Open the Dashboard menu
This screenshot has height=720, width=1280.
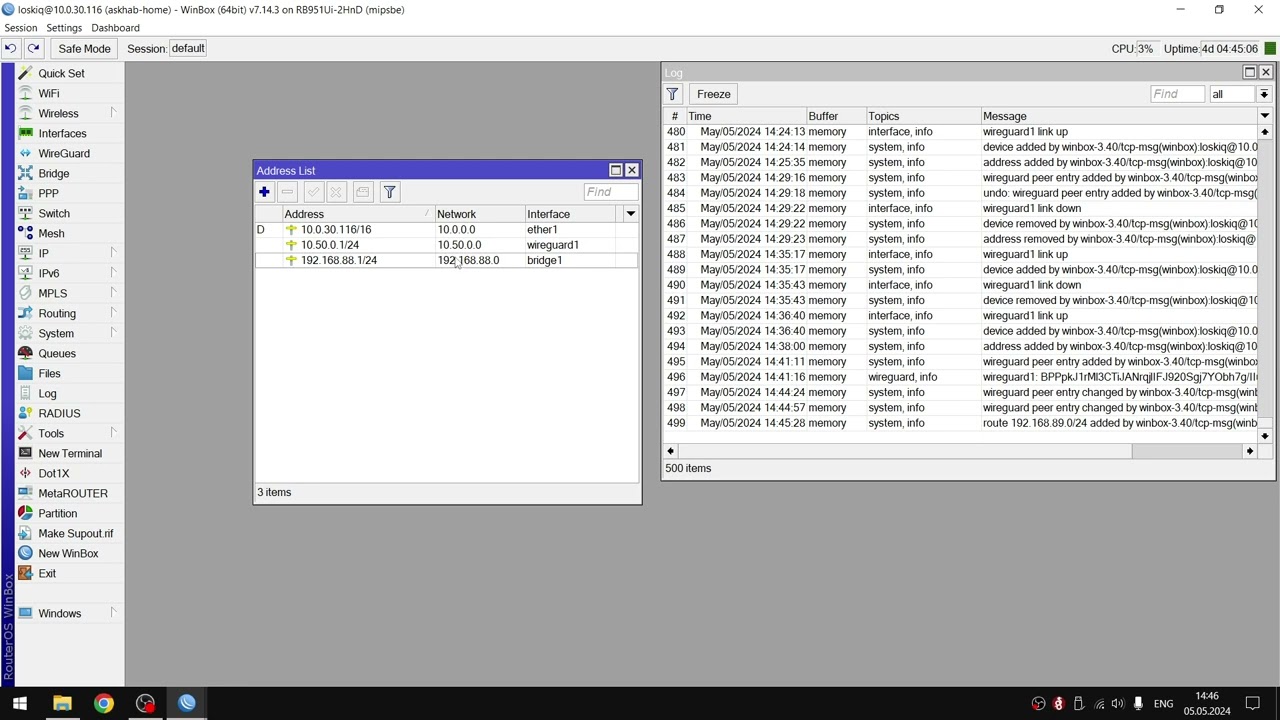point(115,28)
